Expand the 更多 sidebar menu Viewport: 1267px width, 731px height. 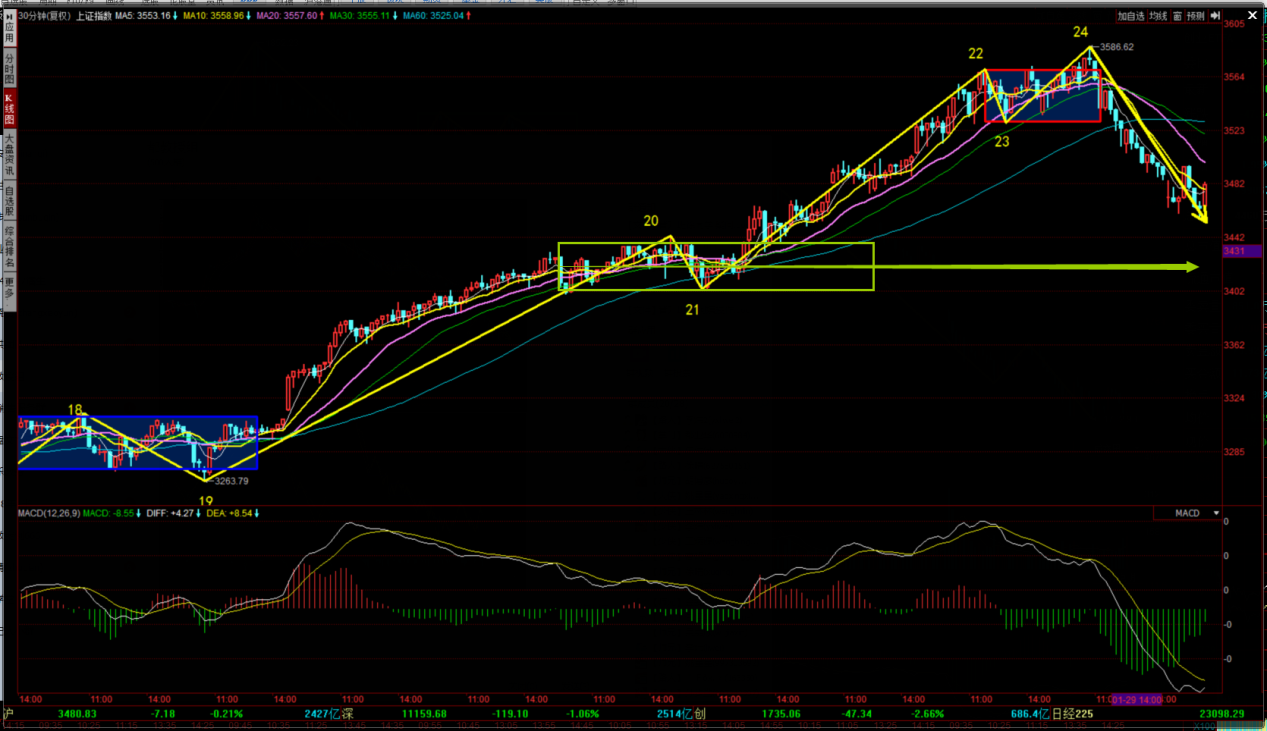[x=9, y=289]
